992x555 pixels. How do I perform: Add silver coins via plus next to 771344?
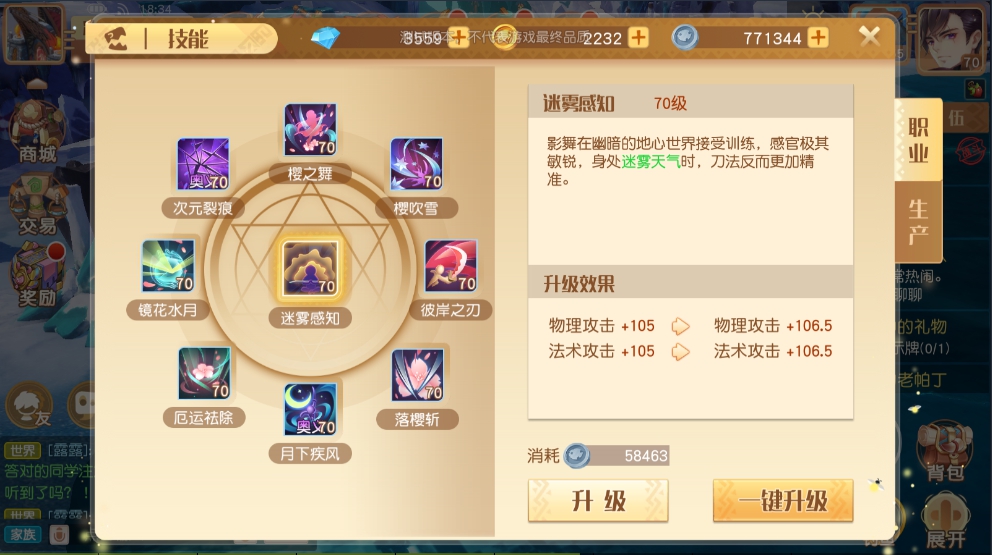818,37
